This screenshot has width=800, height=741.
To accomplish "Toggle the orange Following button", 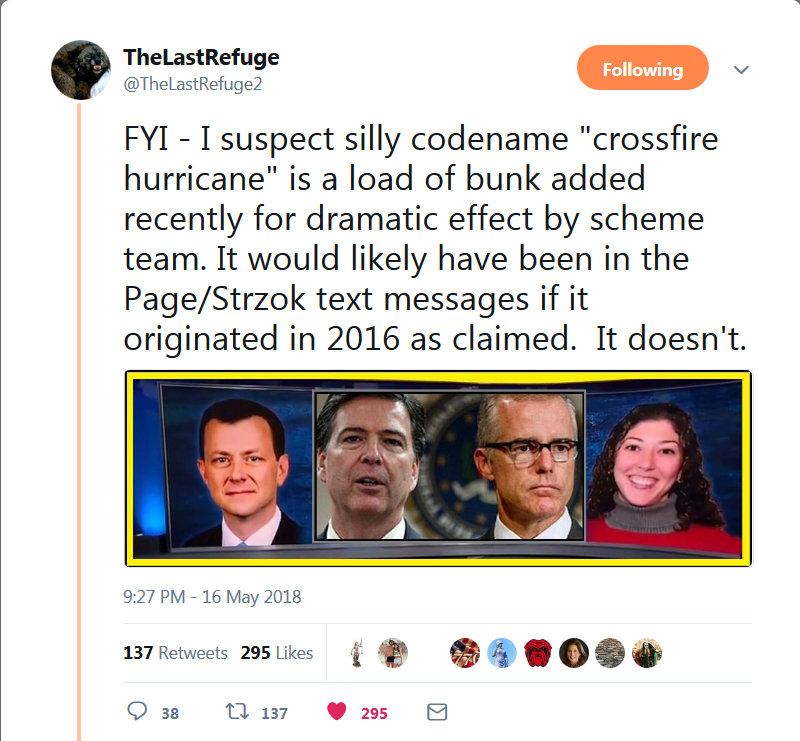I will coord(642,70).
